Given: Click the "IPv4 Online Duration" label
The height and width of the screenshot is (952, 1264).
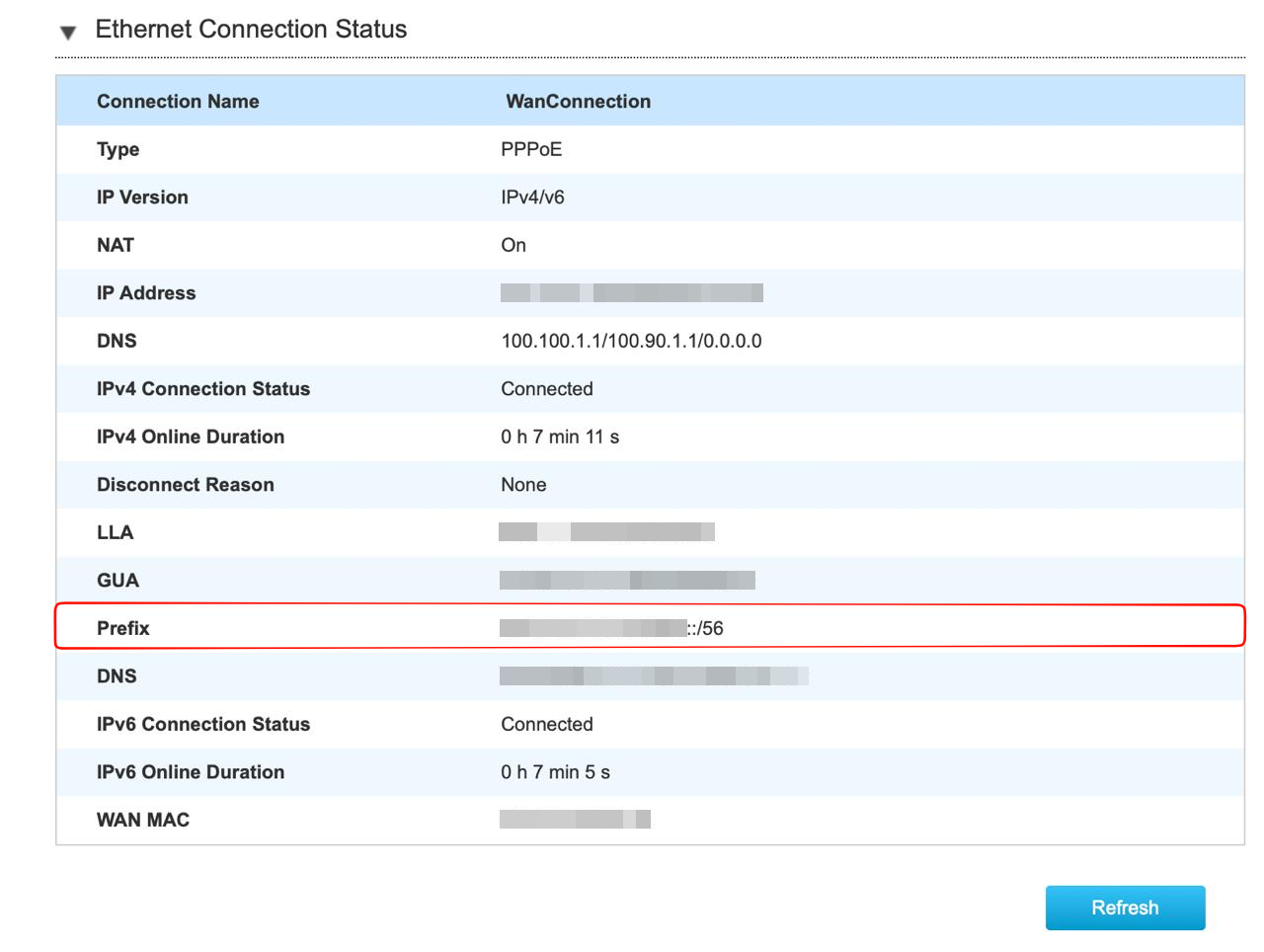Looking at the screenshot, I should tap(191, 436).
